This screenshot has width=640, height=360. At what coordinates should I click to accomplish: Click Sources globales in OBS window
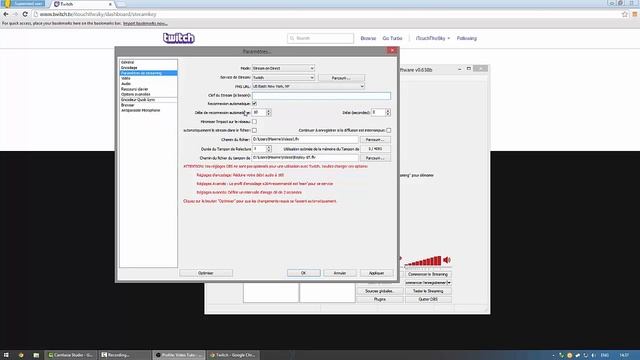(x=380, y=291)
